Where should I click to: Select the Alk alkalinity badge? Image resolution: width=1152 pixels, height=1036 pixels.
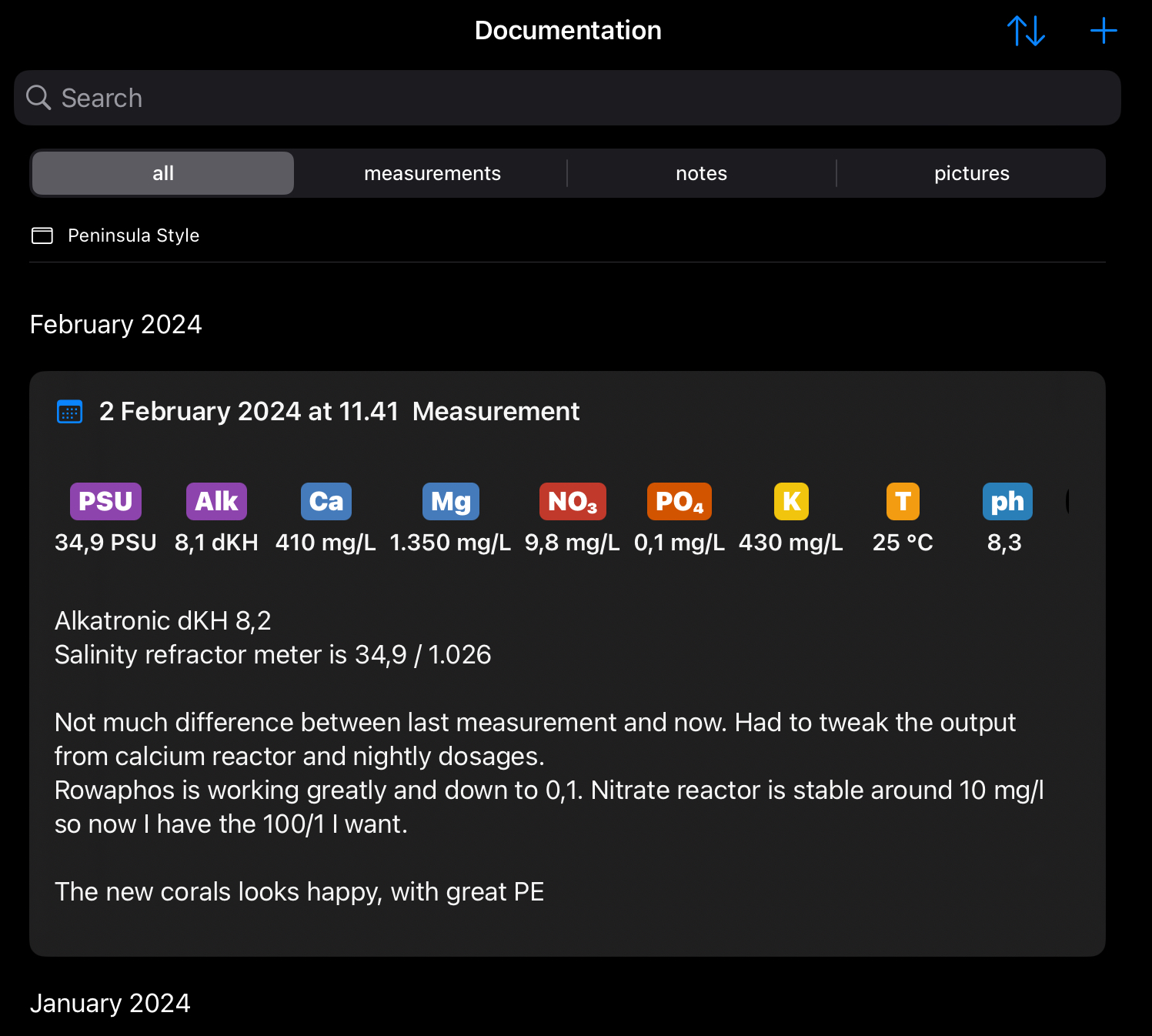click(216, 502)
